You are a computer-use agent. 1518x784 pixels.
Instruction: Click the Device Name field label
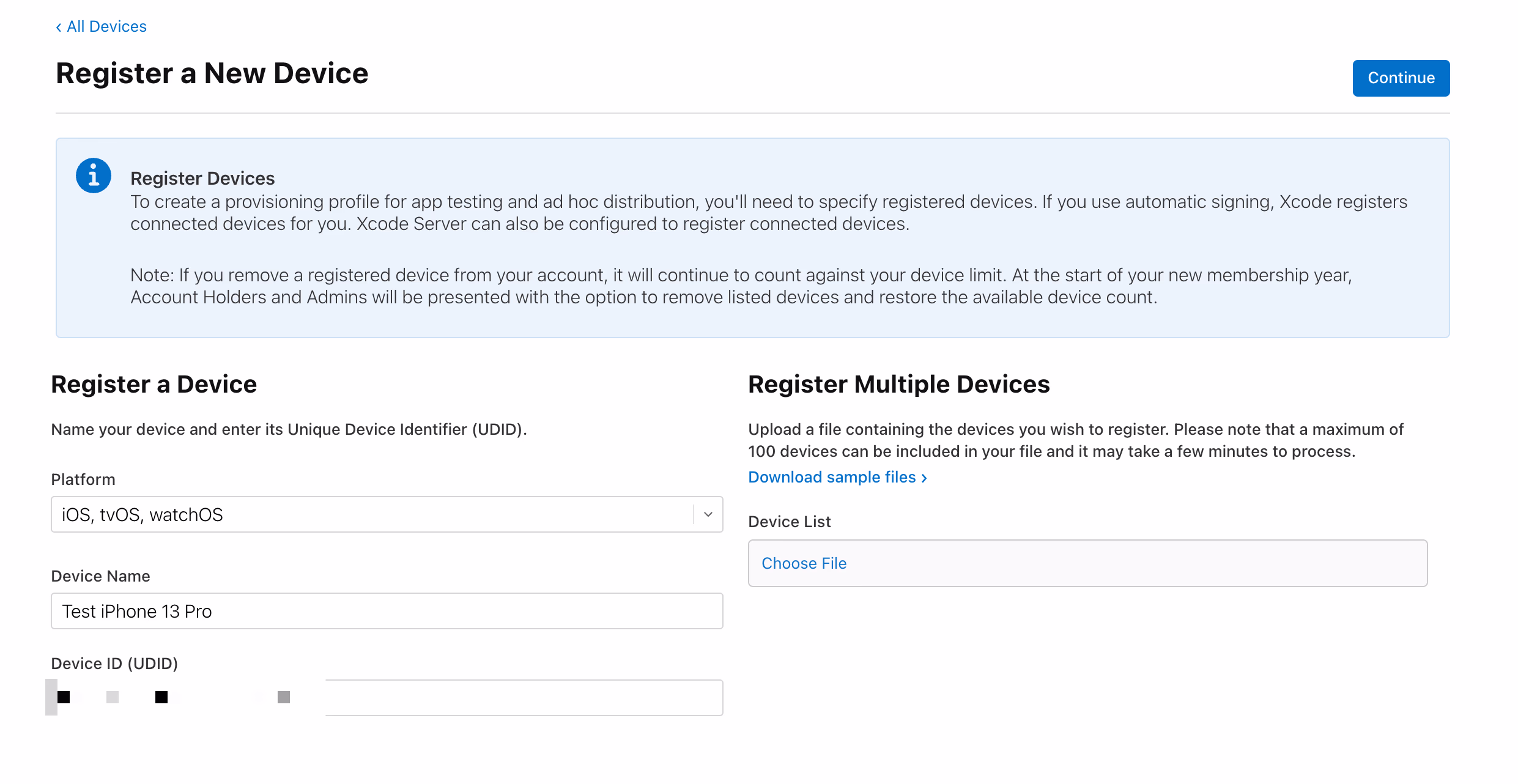pyautogui.click(x=100, y=576)
